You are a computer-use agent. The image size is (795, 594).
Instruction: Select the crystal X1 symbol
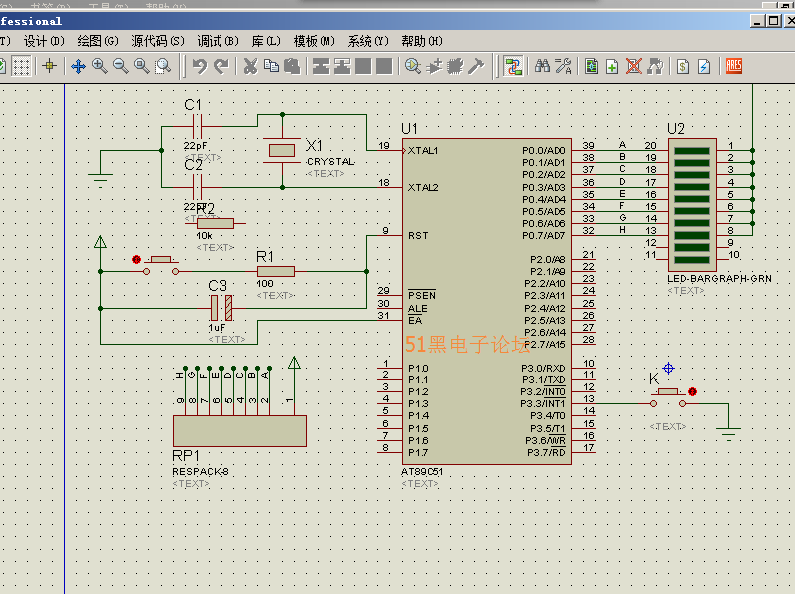282,151
